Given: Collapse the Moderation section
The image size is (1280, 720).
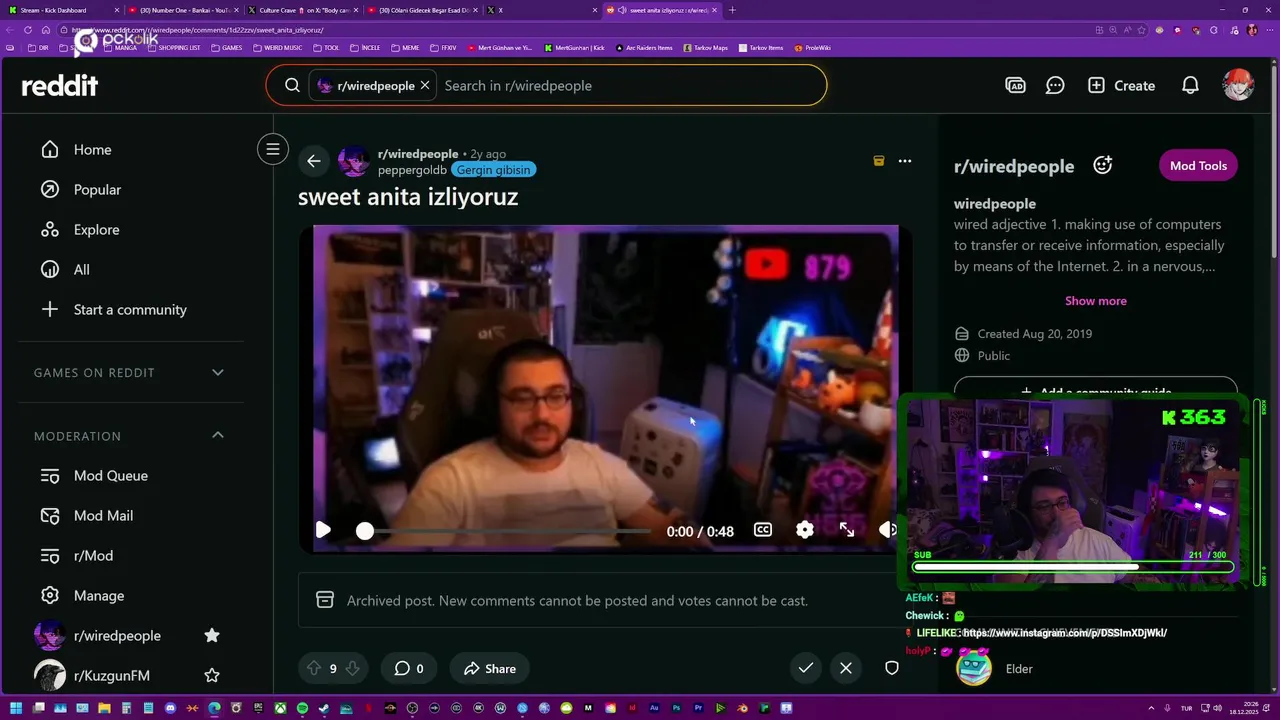Looking at the screenshot, I should point(131,436).
